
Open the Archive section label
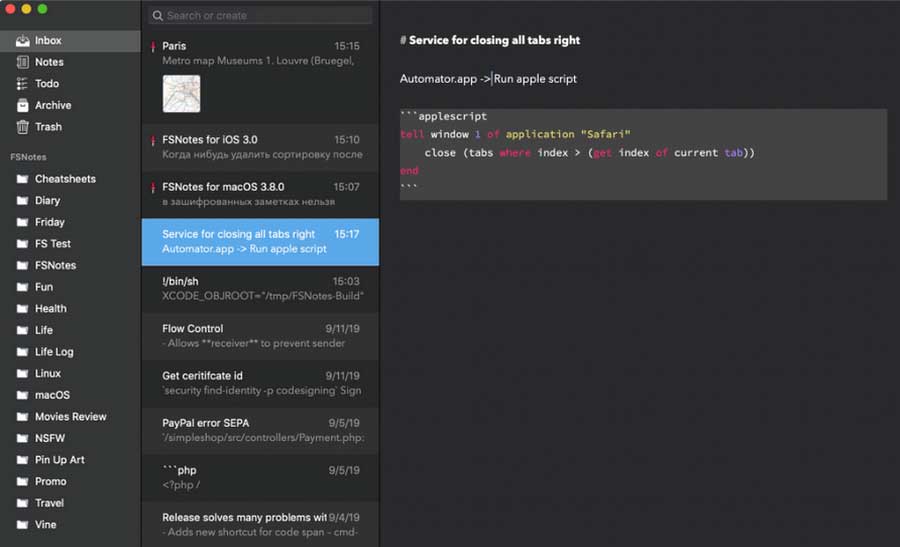53,105
